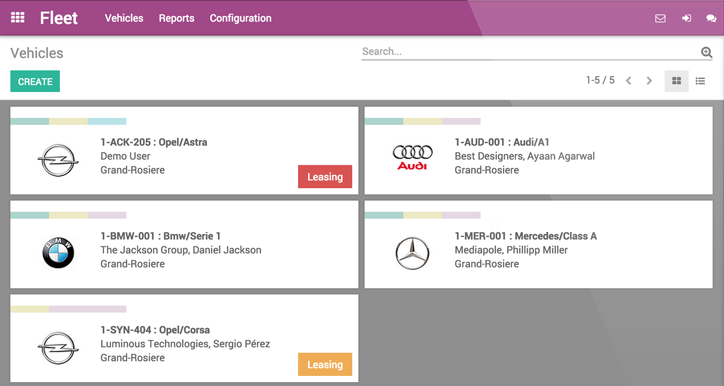
Task: Open the chat conversations icon
Action: click(711, 18)
